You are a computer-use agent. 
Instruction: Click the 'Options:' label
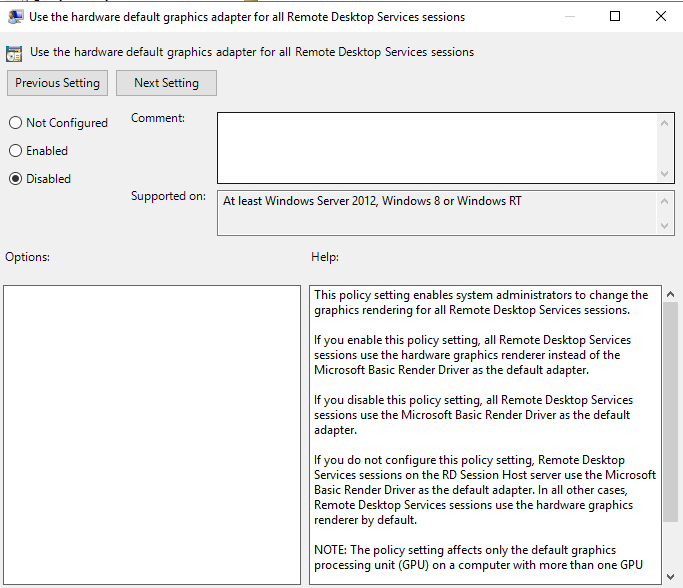pyautogui.click(x=27, y=257)
